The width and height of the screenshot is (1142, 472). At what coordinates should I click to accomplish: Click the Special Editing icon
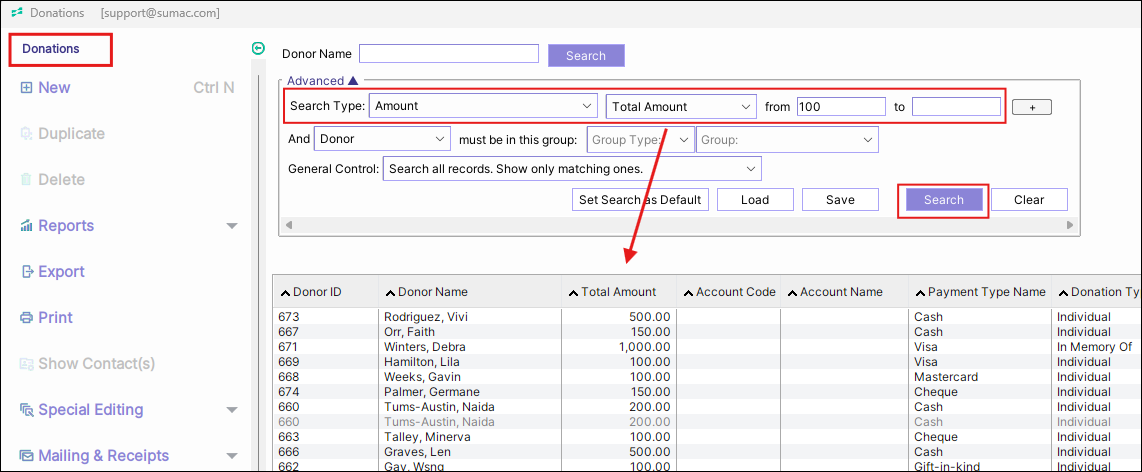tap(27, 410)
